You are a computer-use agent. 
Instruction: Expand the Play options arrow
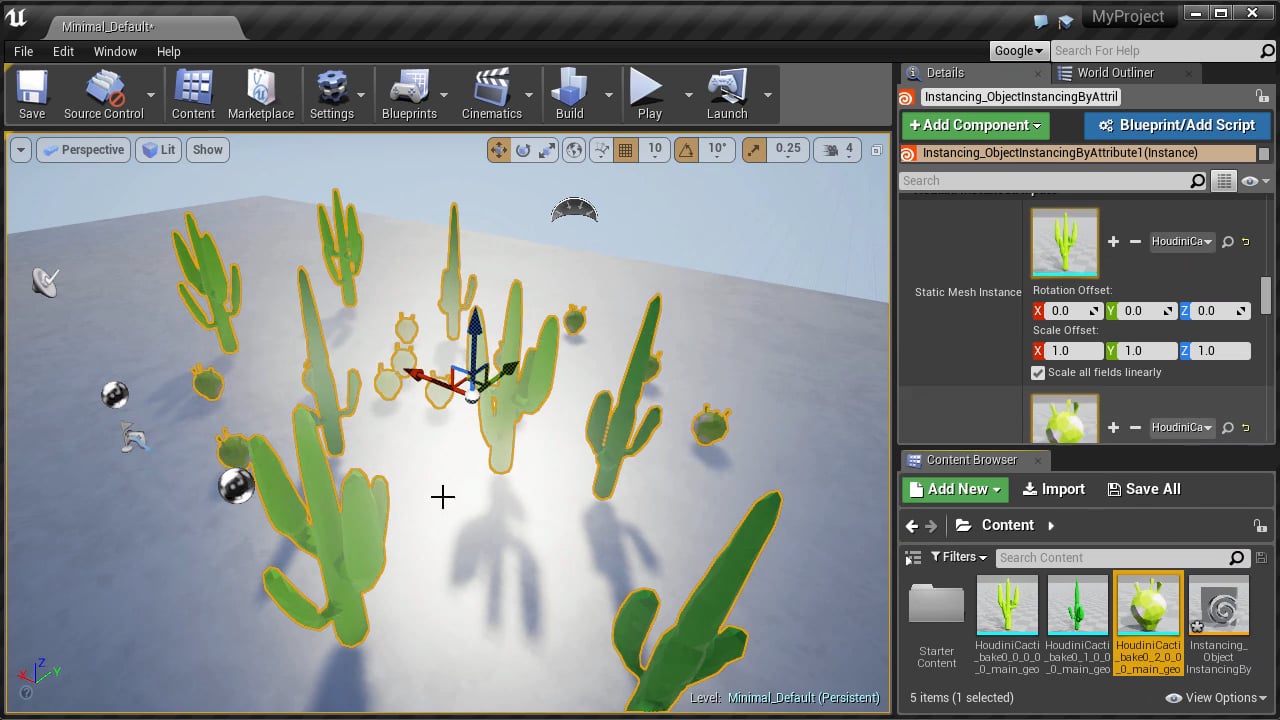point(688,95)
